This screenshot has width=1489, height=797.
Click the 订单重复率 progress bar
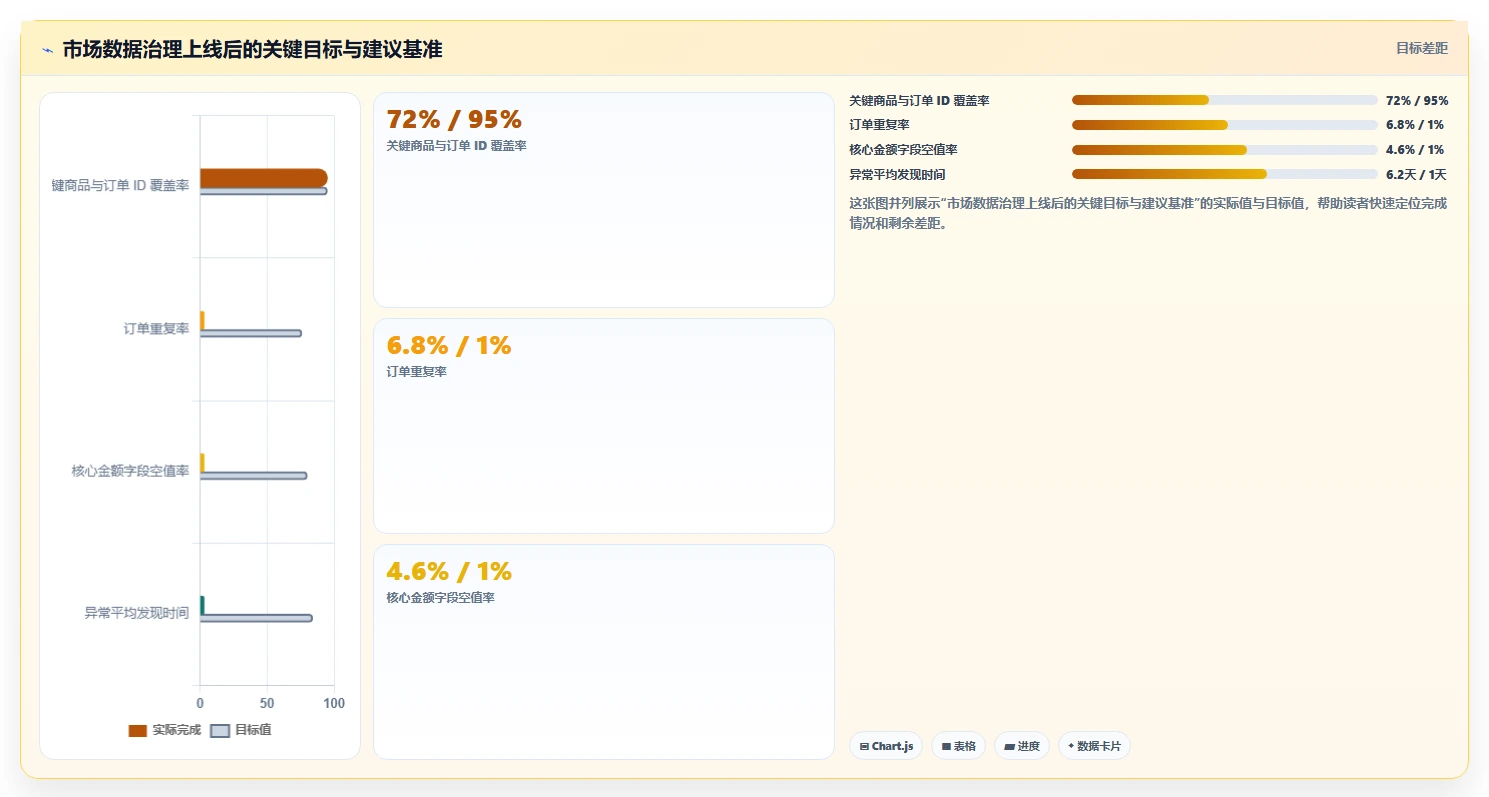[1225, 125]
